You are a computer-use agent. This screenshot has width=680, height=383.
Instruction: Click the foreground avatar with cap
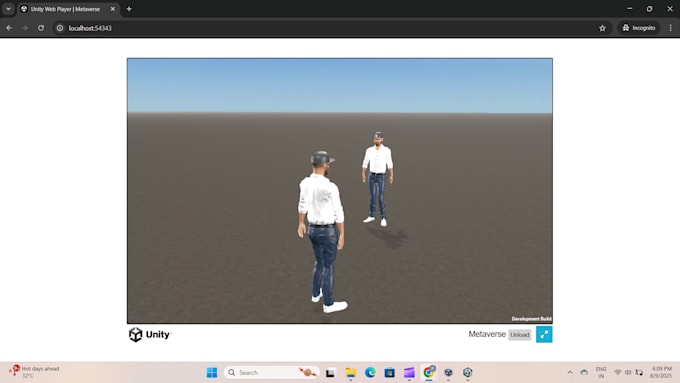click(x=322, y=231)
